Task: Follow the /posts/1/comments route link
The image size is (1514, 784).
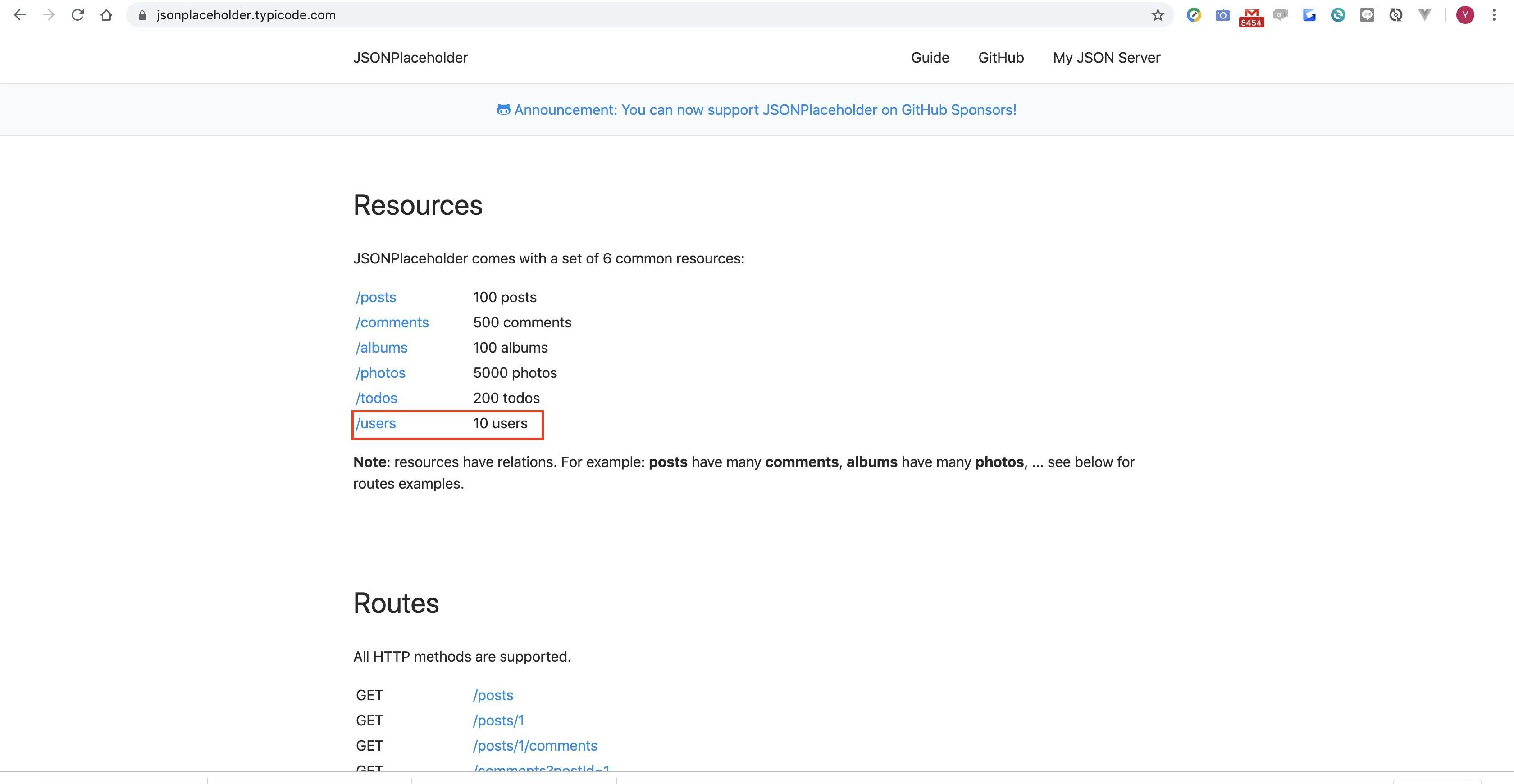Action: [x=535, y=746]
